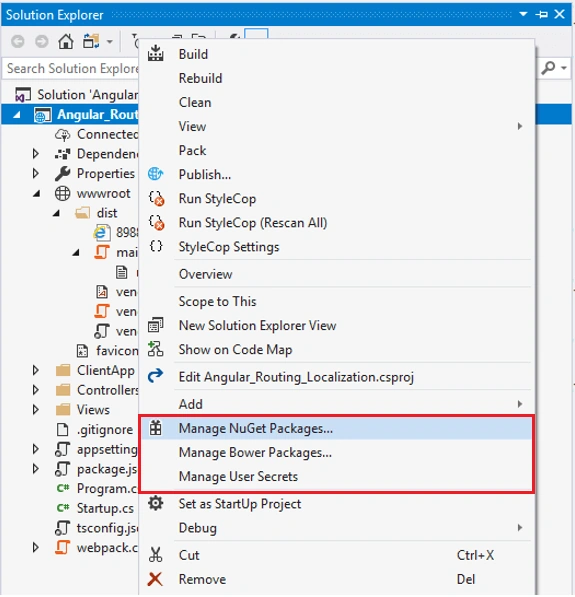
Task: Click the wwwroot globe icon
Action: tap(62, 193)
